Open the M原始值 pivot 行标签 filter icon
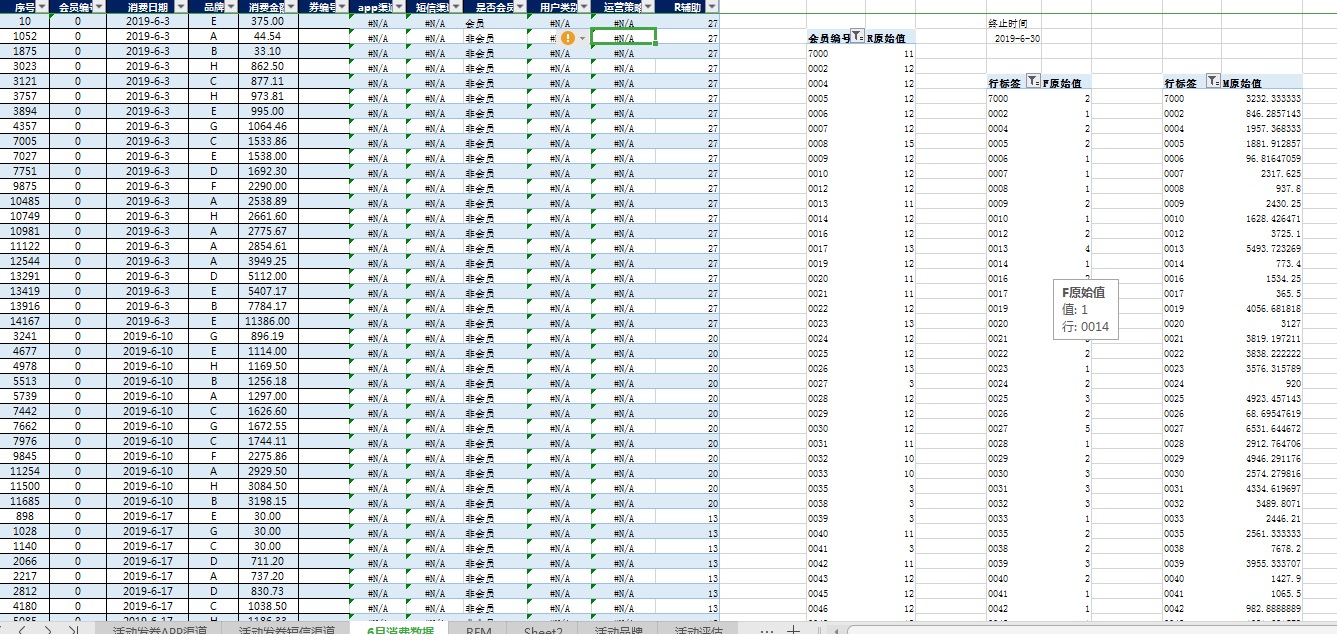 (1213, 82)
